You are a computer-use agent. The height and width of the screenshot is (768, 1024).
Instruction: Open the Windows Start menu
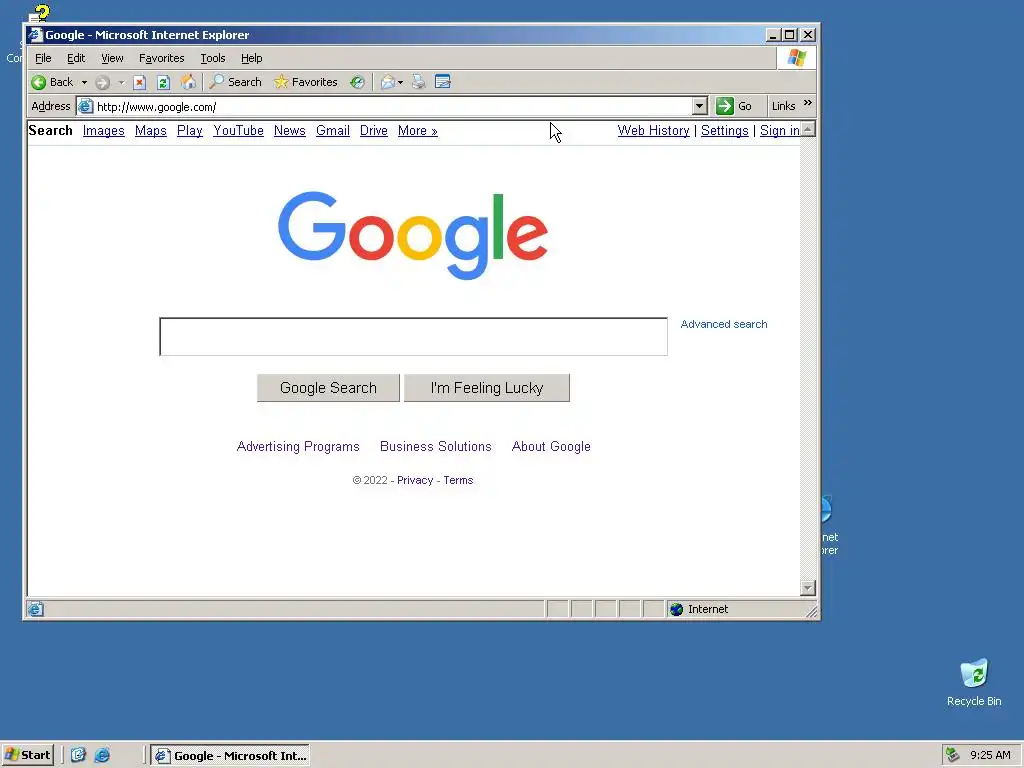tap(28, 755)
